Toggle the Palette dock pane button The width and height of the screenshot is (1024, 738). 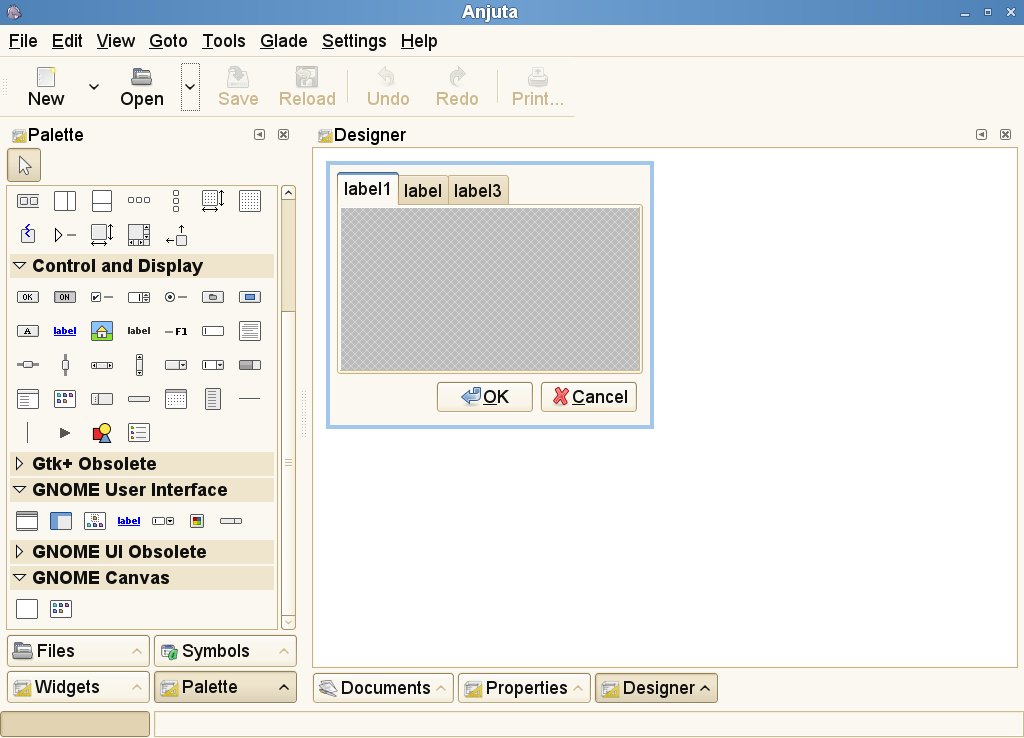225,687
